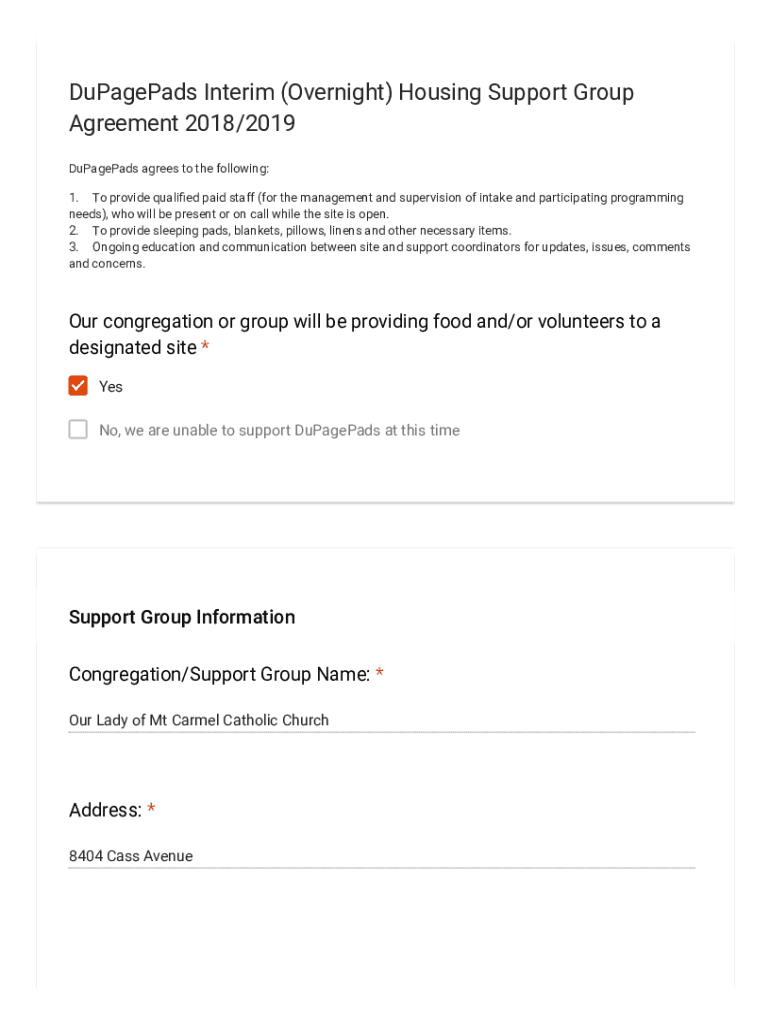Uncheck the Yes checkbox
770x1024 pixels.
[x=78, y=386]
